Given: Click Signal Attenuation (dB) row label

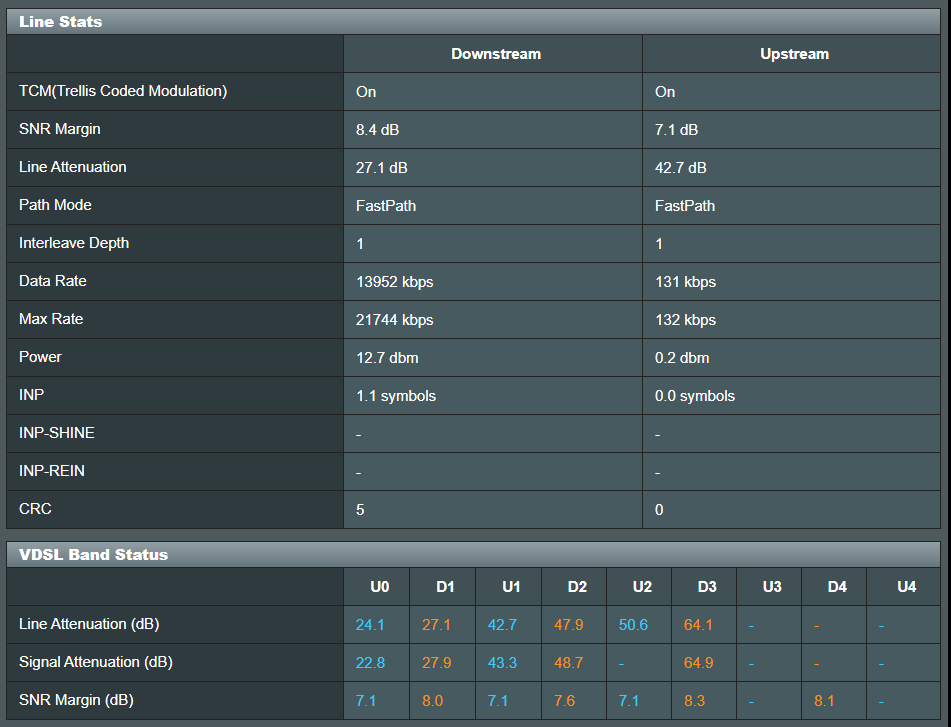Looking at the screenshot, I should 96,662.
